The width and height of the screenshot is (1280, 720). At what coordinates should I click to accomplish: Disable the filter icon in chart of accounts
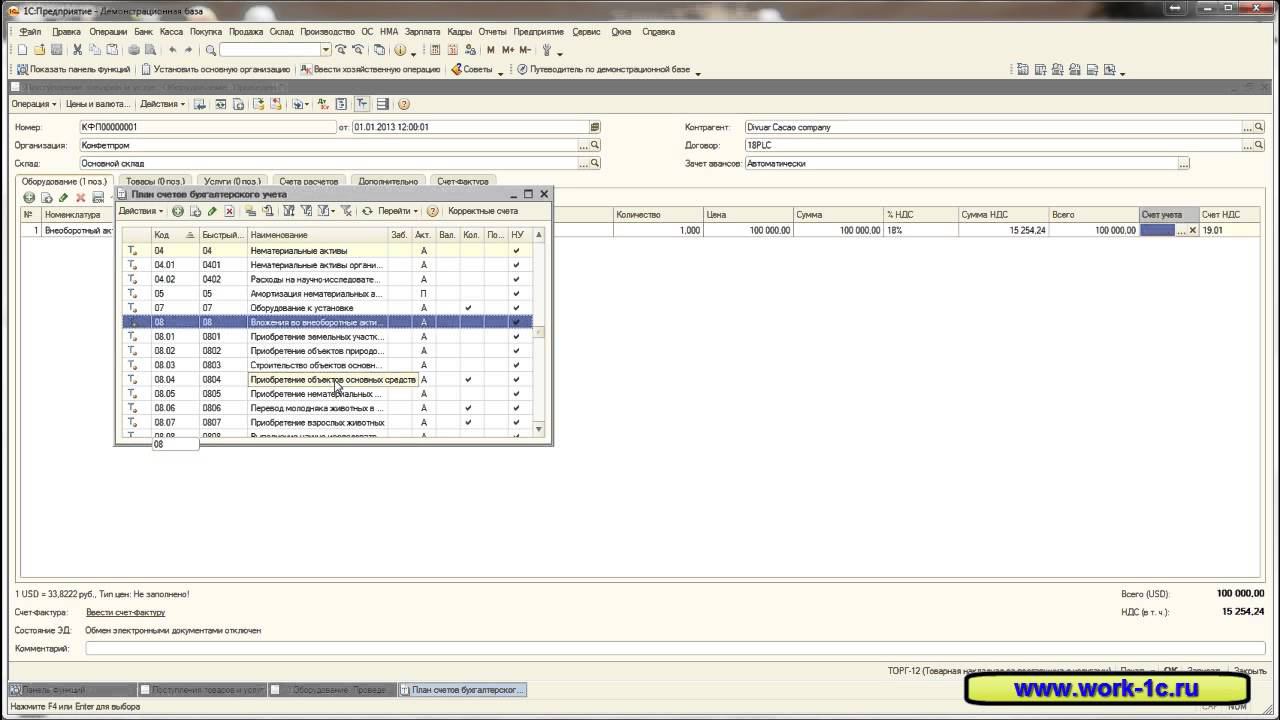pos(345,211)
